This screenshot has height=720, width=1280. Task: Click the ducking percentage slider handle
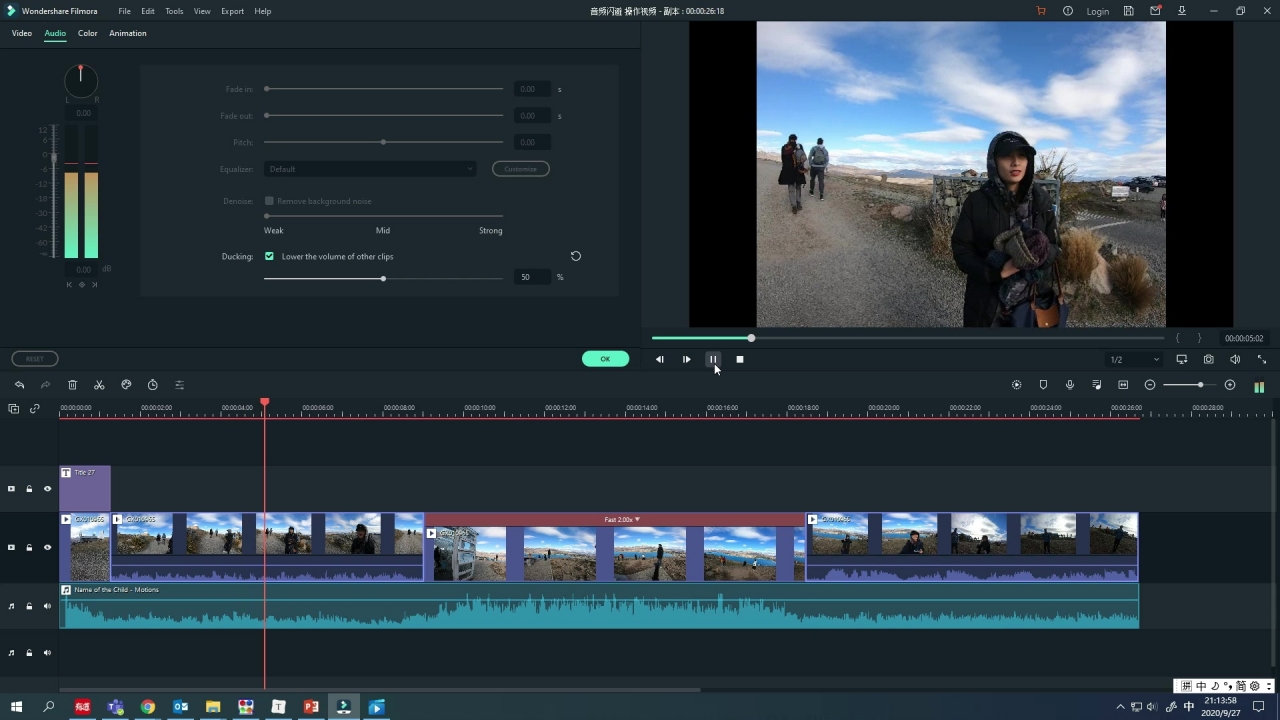click(383, 278)
